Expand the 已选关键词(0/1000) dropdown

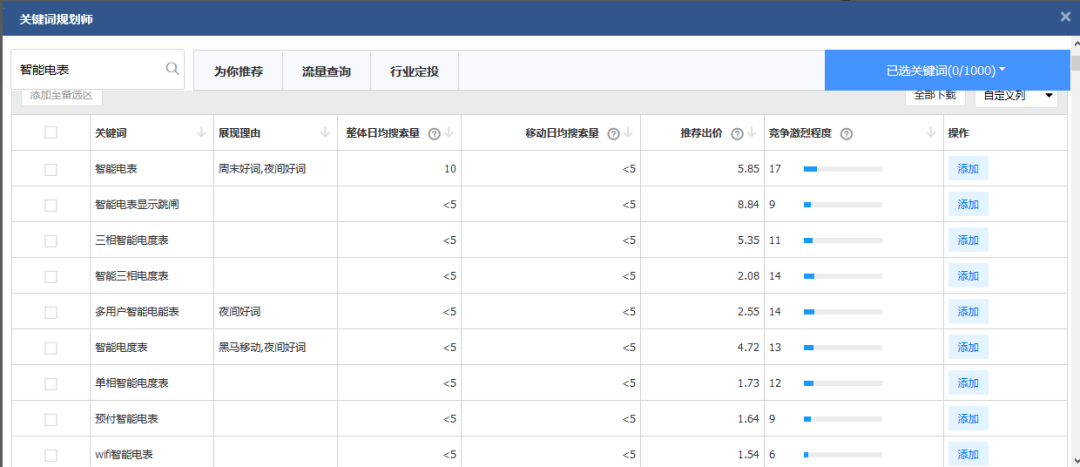[x=946, y=70]
